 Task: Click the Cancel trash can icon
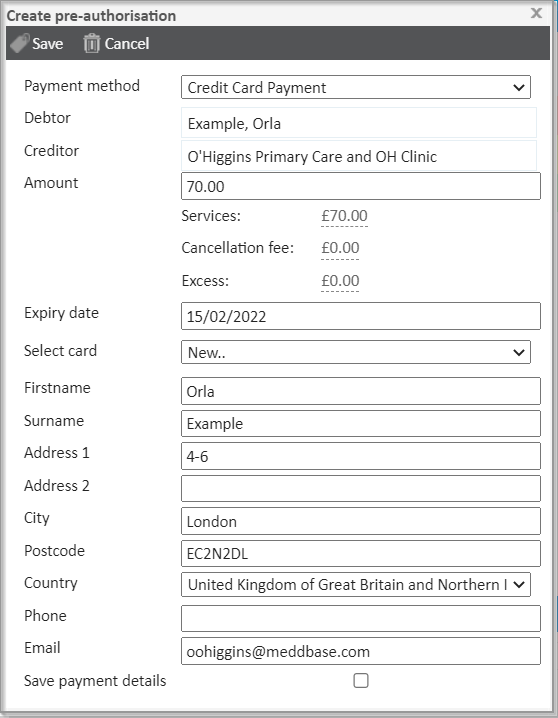tap(92, 44)
